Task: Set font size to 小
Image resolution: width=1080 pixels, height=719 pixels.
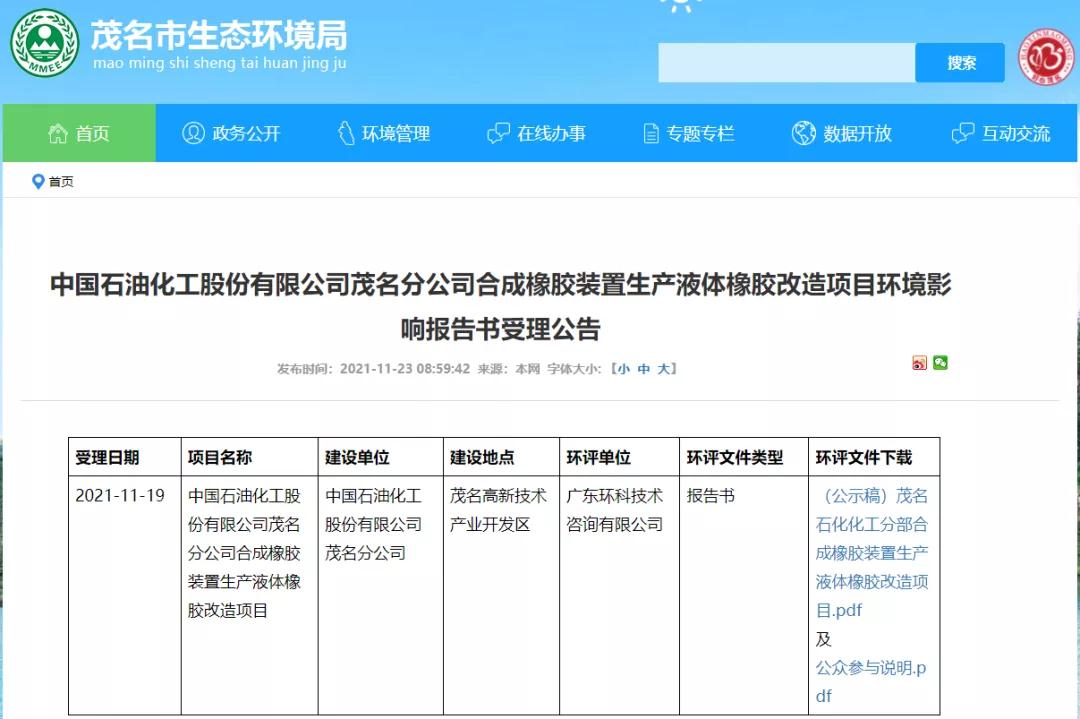Action: (623, 369)
